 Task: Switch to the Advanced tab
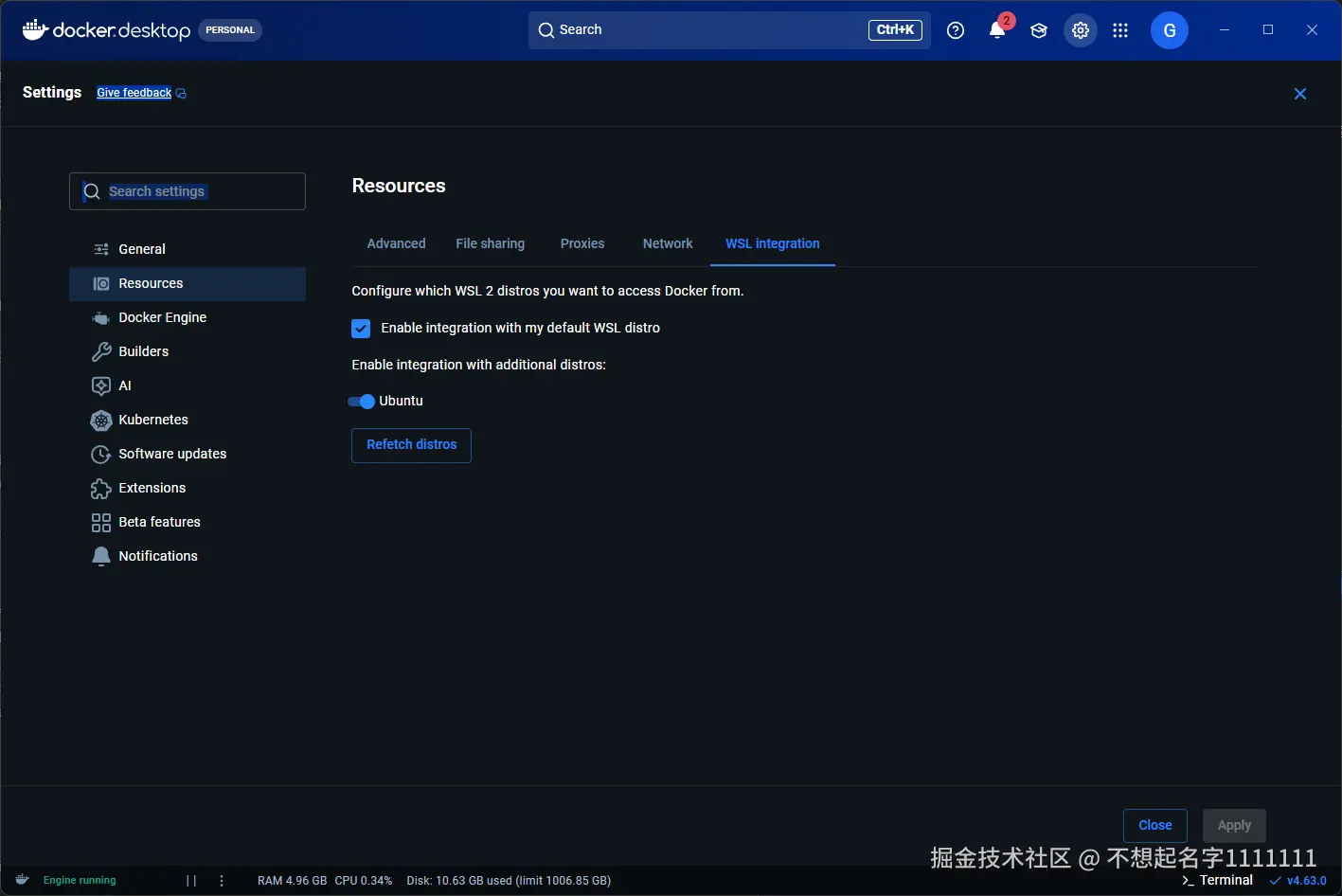396,243
